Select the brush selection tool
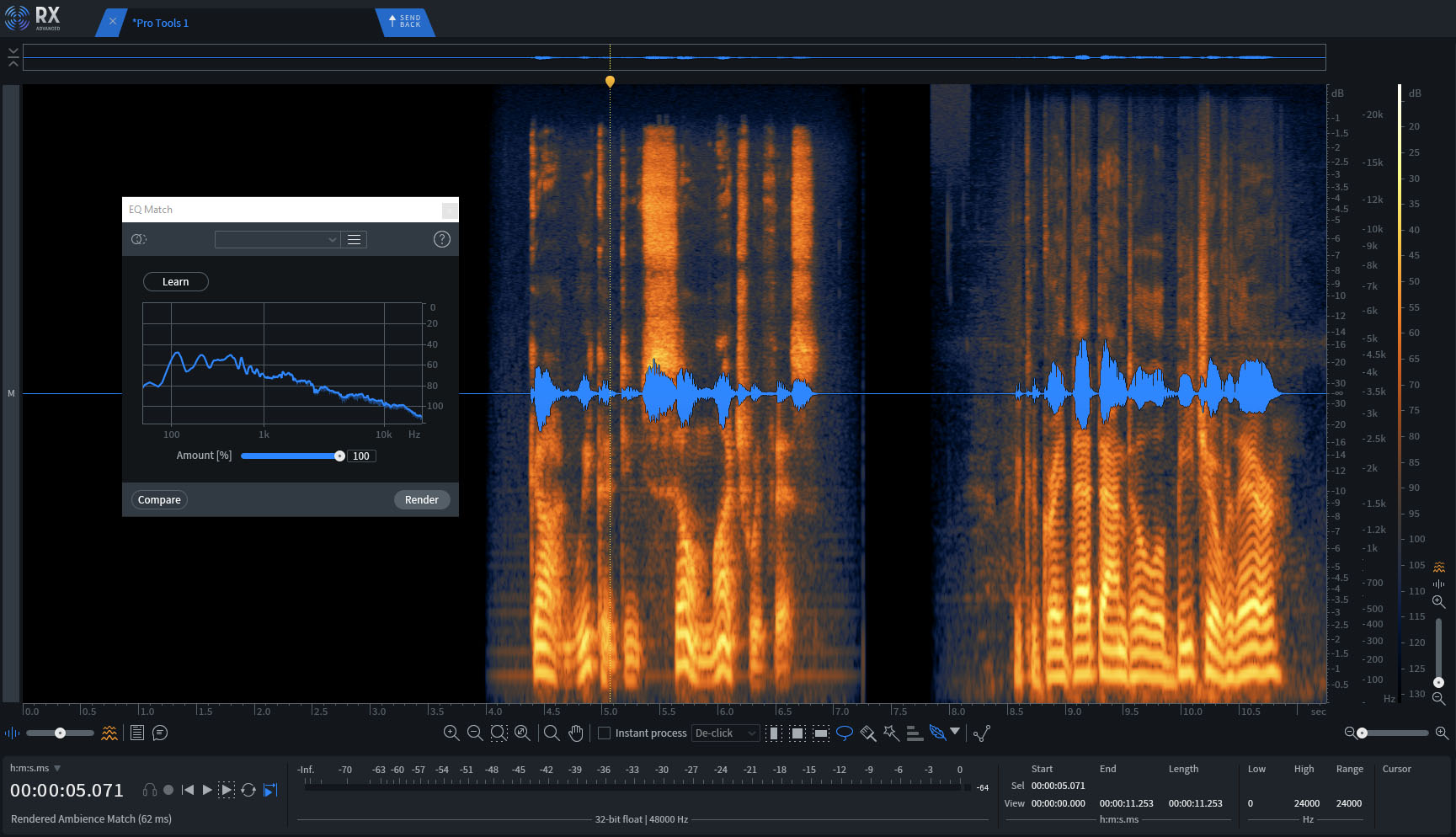1456x837 pixels. click(868, 733)
